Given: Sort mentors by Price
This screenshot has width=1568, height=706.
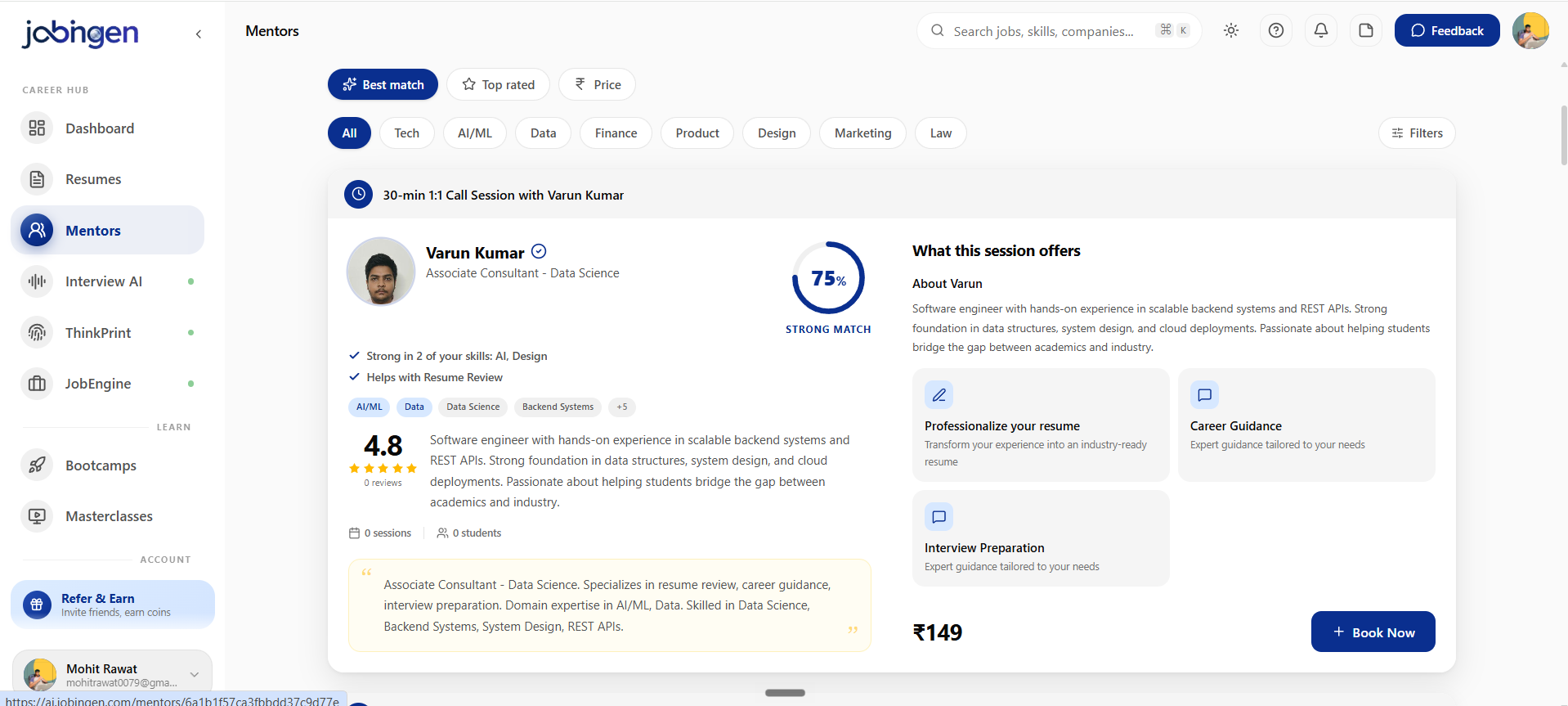Looking at the screenshot, I should [x=598, y=84].
